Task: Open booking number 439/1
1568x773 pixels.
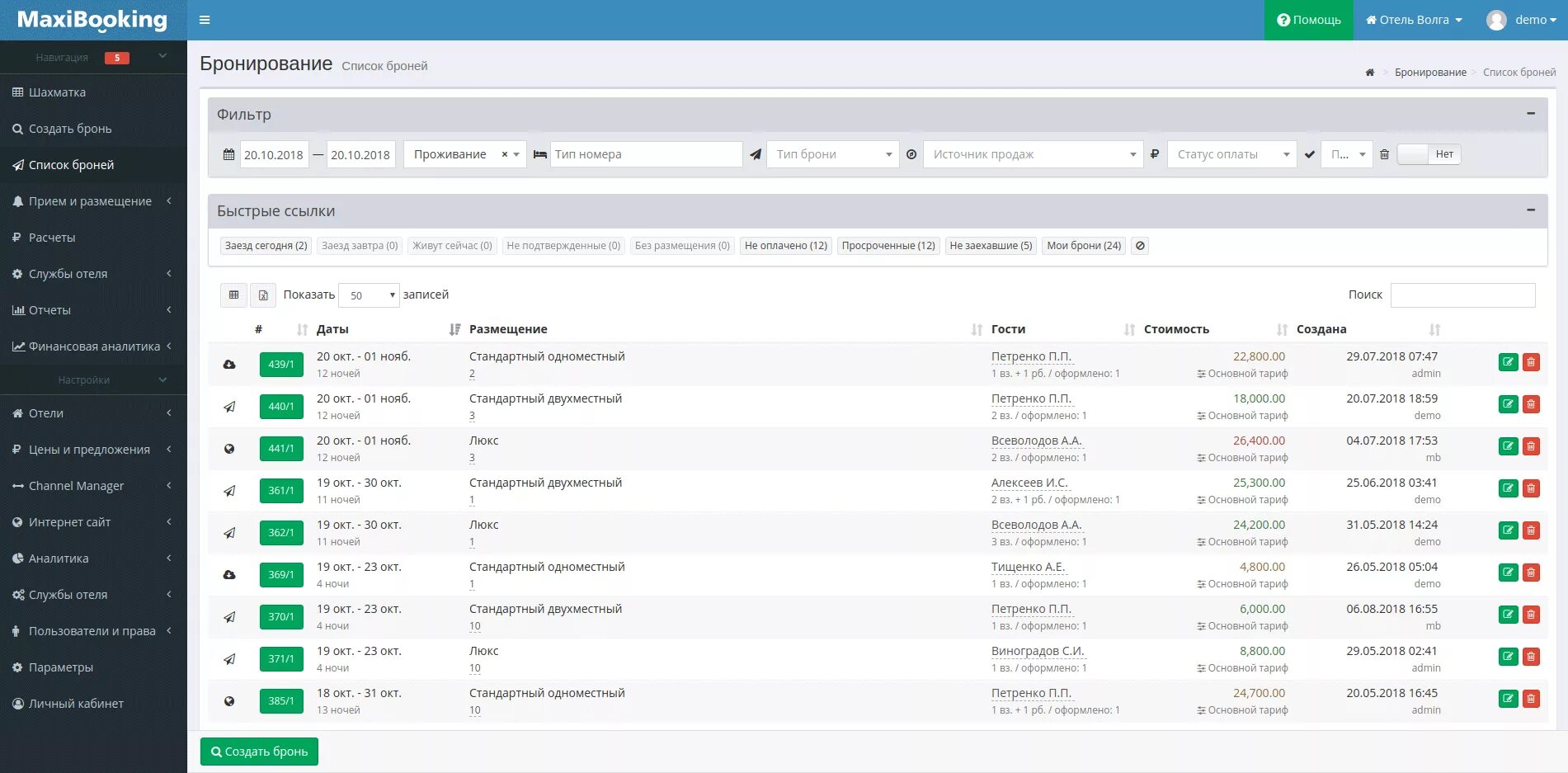Action: click(281, 364)
